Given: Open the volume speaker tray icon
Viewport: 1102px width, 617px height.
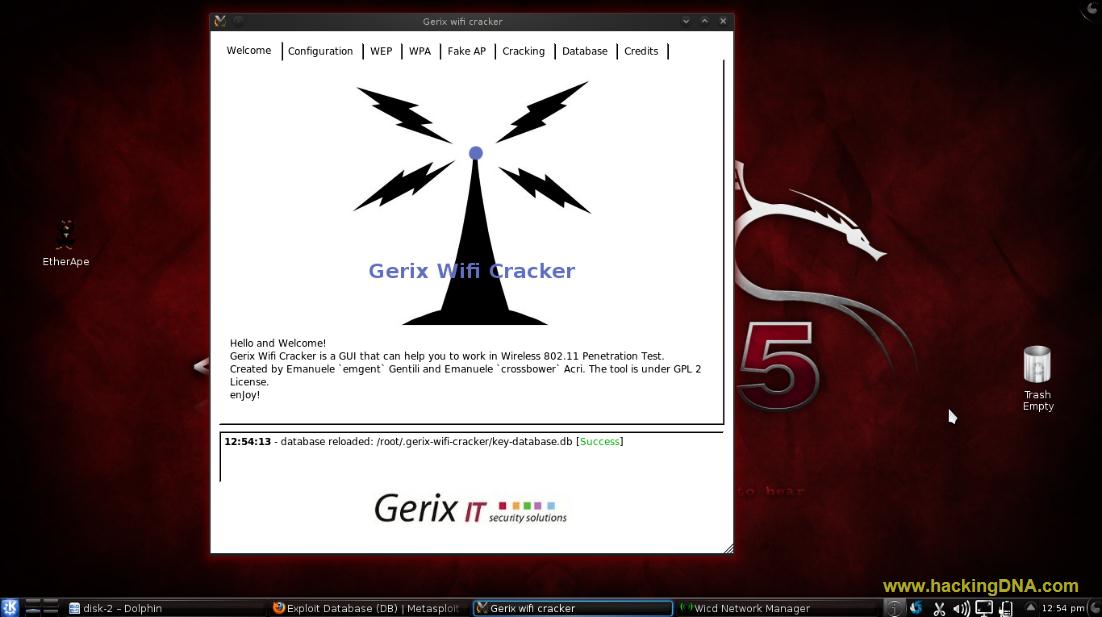Looking at the screenshot, I should pyautogui.click(x=961, y=609).
